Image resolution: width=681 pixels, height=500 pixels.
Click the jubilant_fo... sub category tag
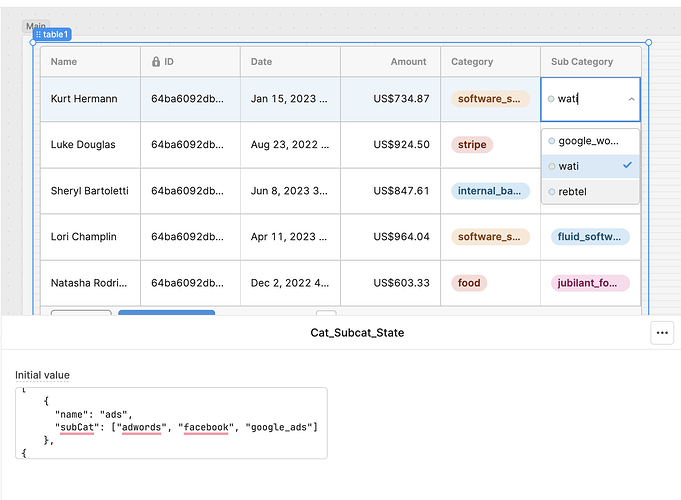click(590, 283)
